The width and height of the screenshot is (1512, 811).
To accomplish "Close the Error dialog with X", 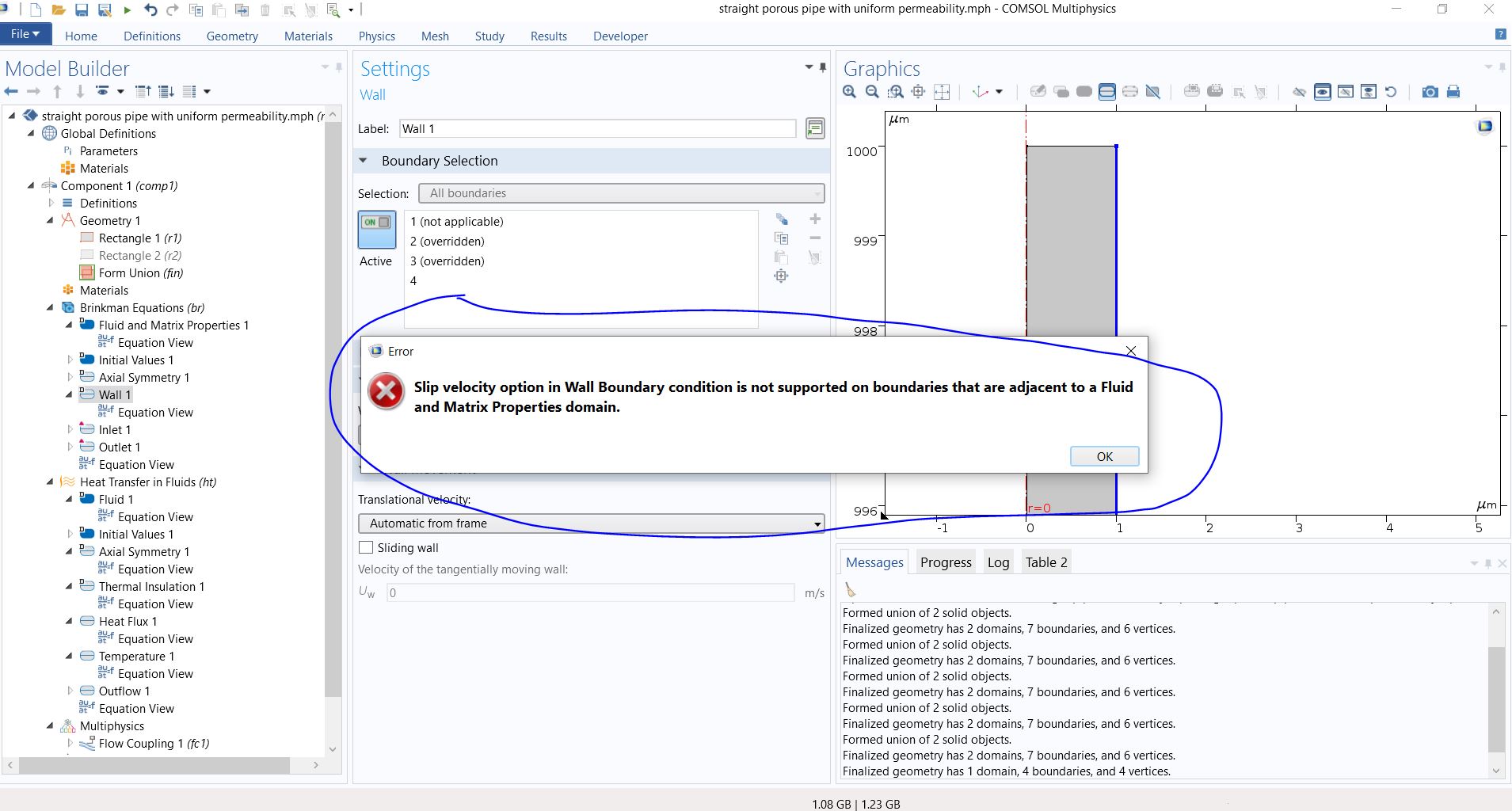I will [1131, 351].
